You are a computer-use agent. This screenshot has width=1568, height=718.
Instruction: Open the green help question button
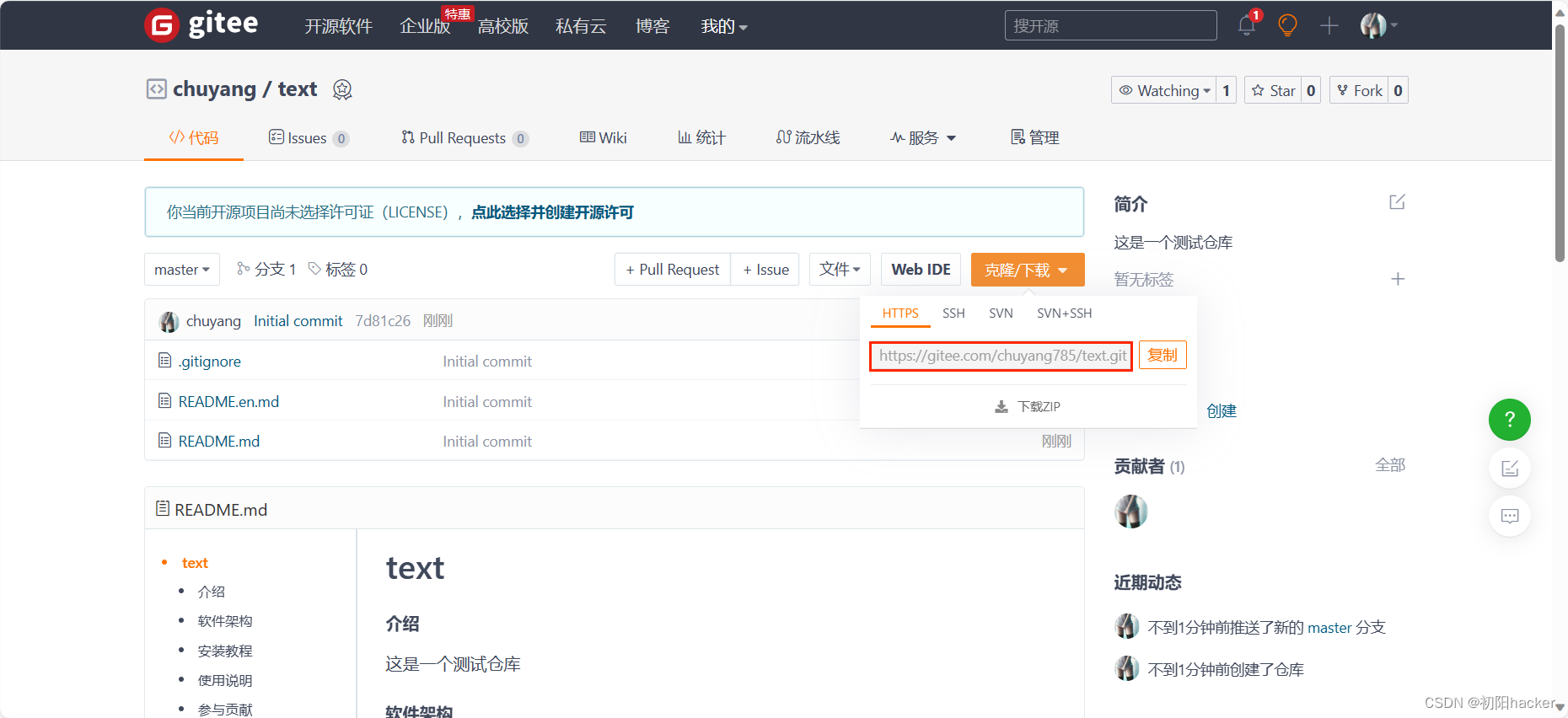[x=1509, y=420]
